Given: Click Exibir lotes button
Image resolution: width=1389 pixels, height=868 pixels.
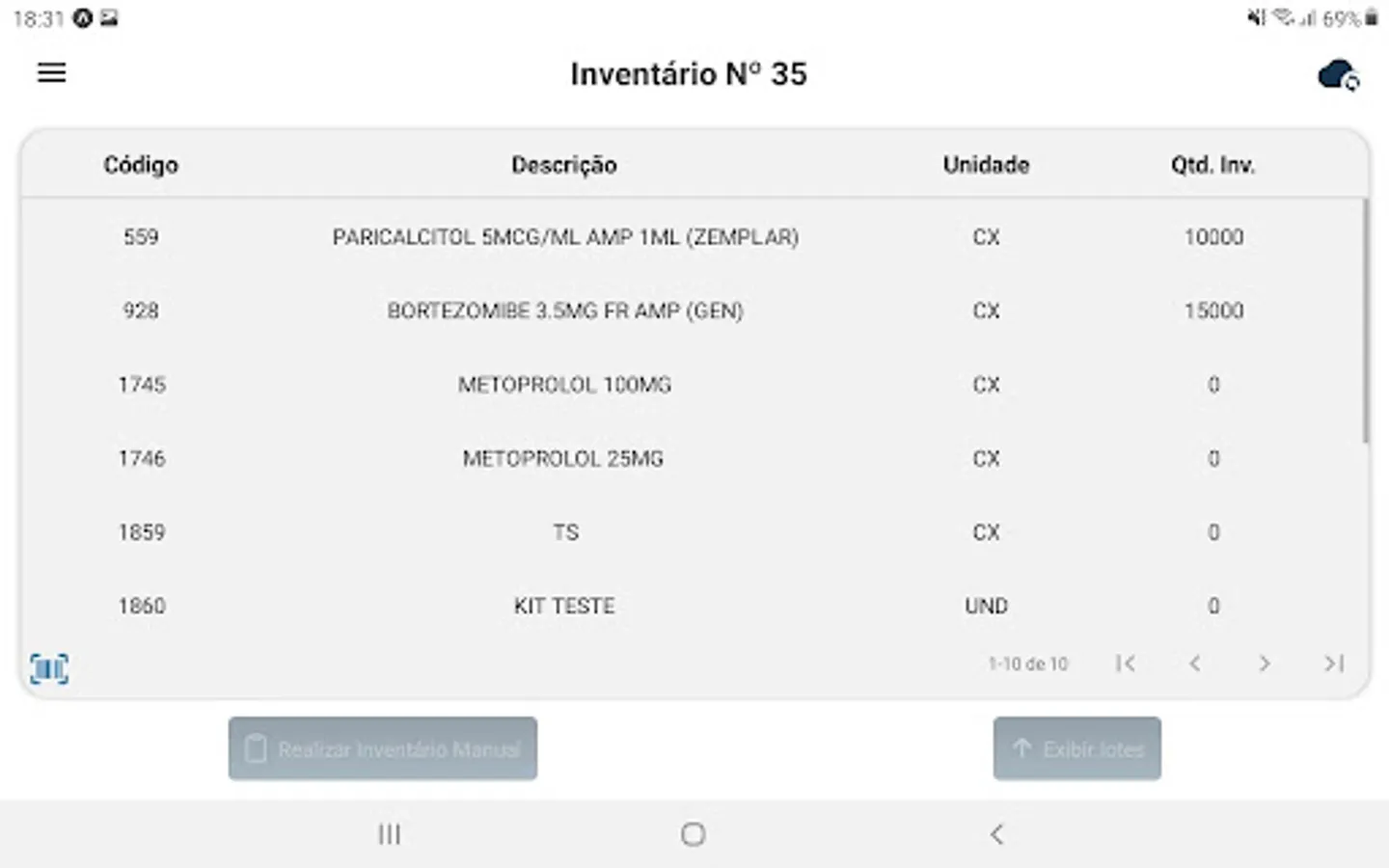Looking at the screenshot, I should [1076, 748].
